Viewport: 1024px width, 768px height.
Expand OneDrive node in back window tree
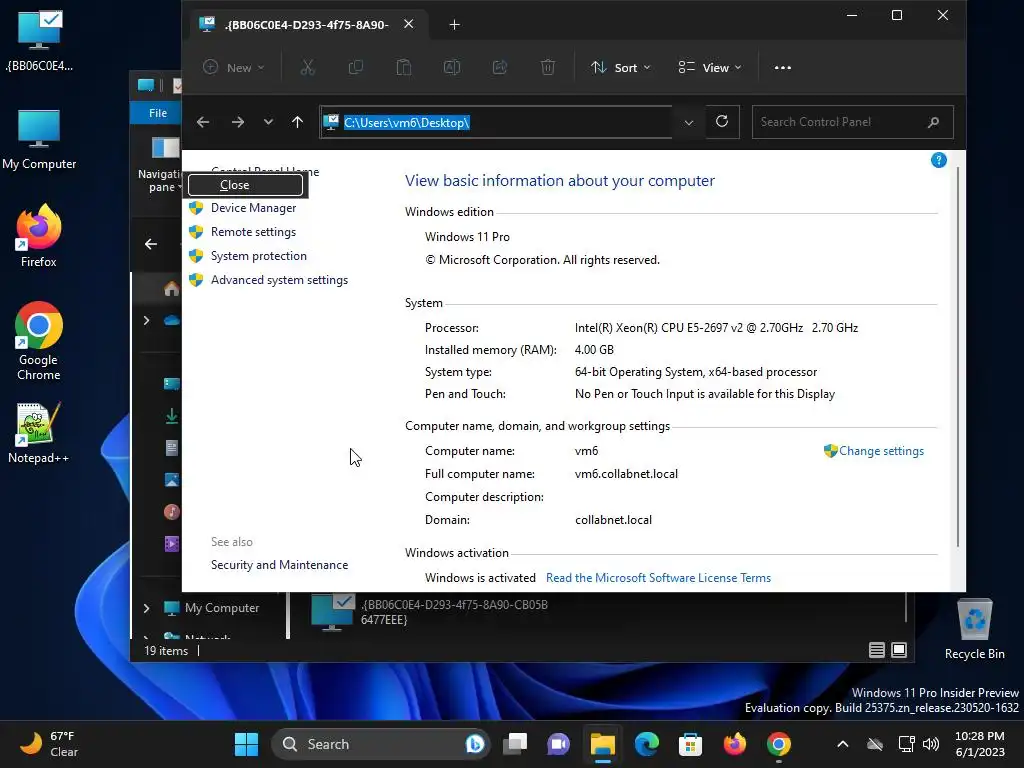pyautogui.click(x=146, y=321)
